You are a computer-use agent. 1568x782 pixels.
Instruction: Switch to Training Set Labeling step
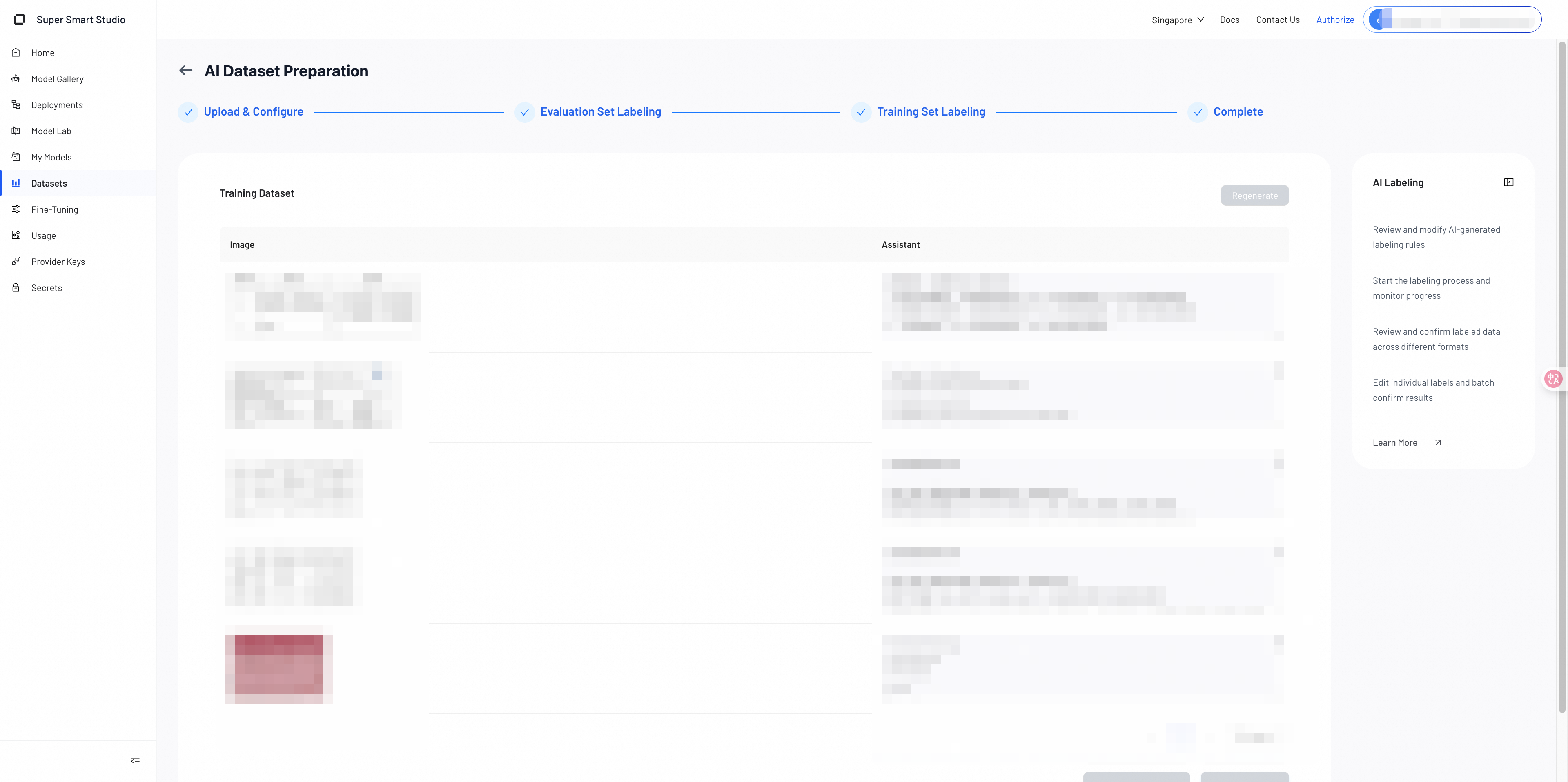coord(931,111)
